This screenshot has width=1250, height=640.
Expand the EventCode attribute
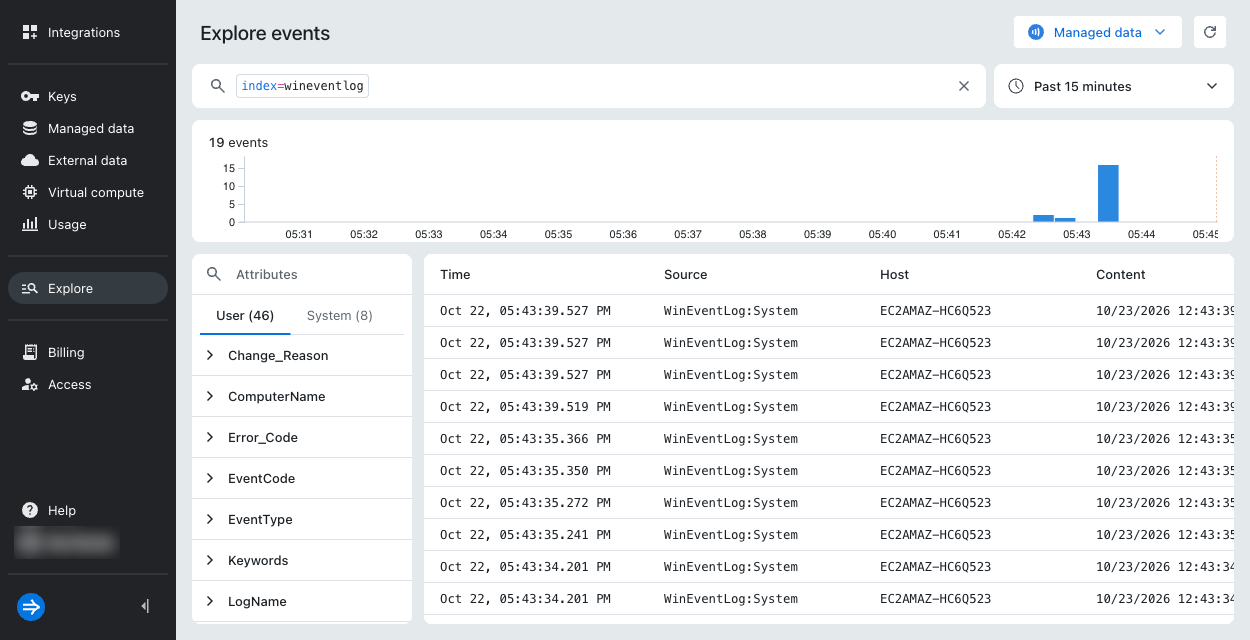click(x=210, y=478)
